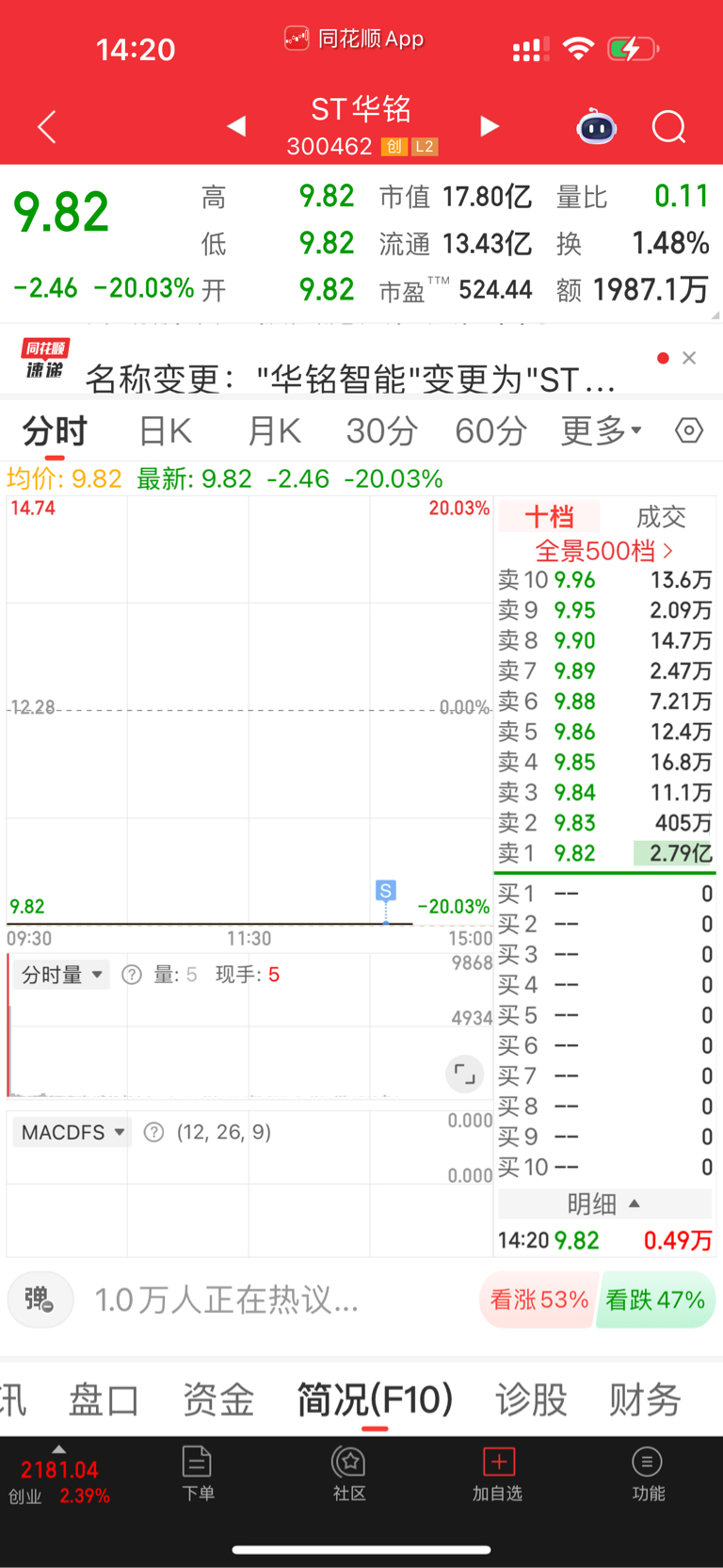The image size is (723, 1568).
Task: Tap the Wi-Fi status icon
Action: 578,48
